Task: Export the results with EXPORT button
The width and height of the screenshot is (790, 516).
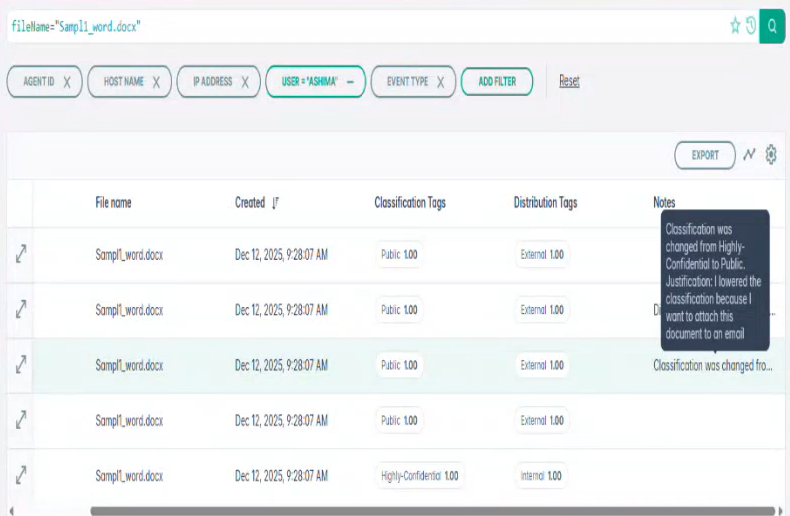Action: pos(705,155)
